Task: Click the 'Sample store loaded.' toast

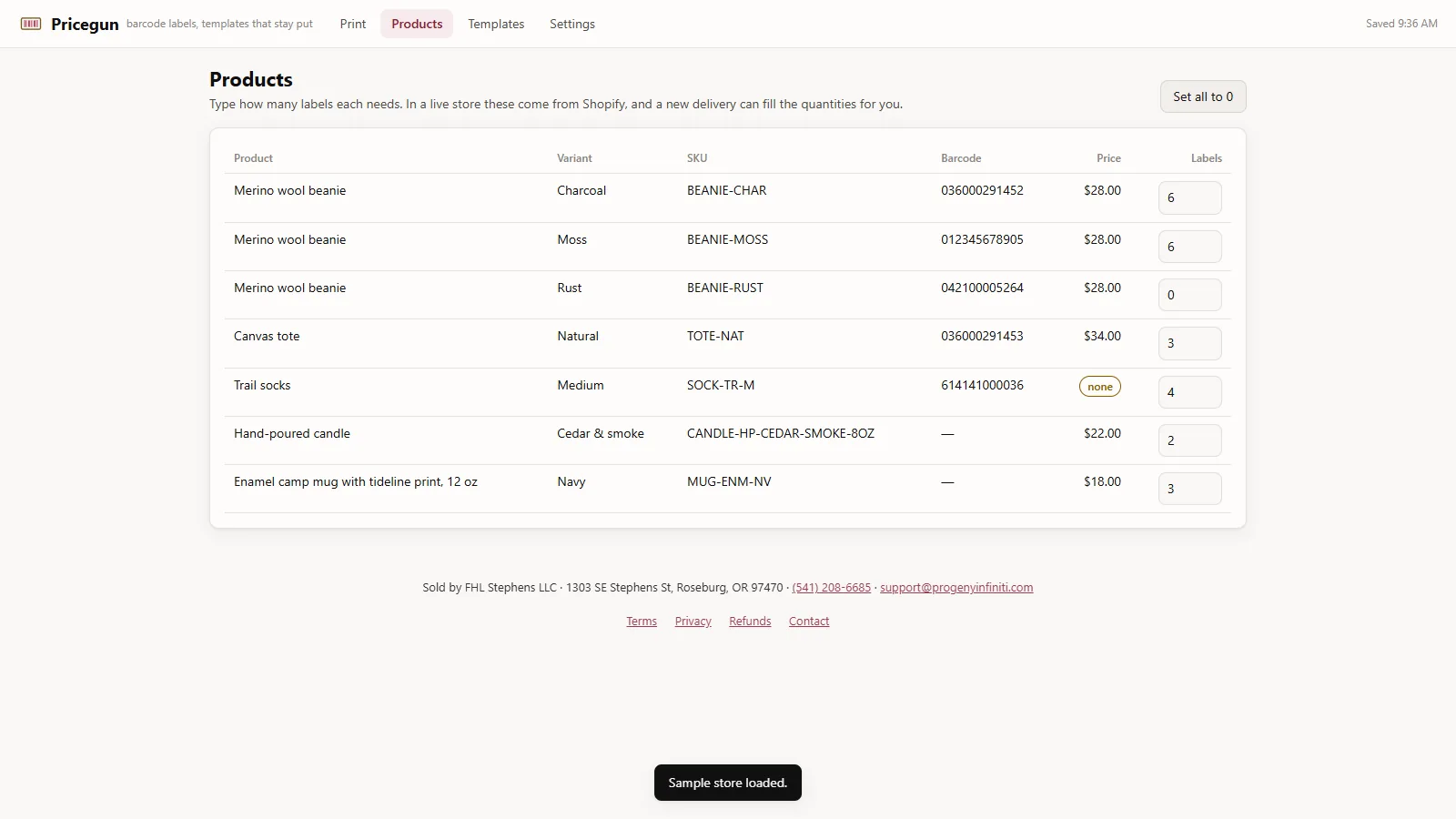Action: click(x=728, y=783)
